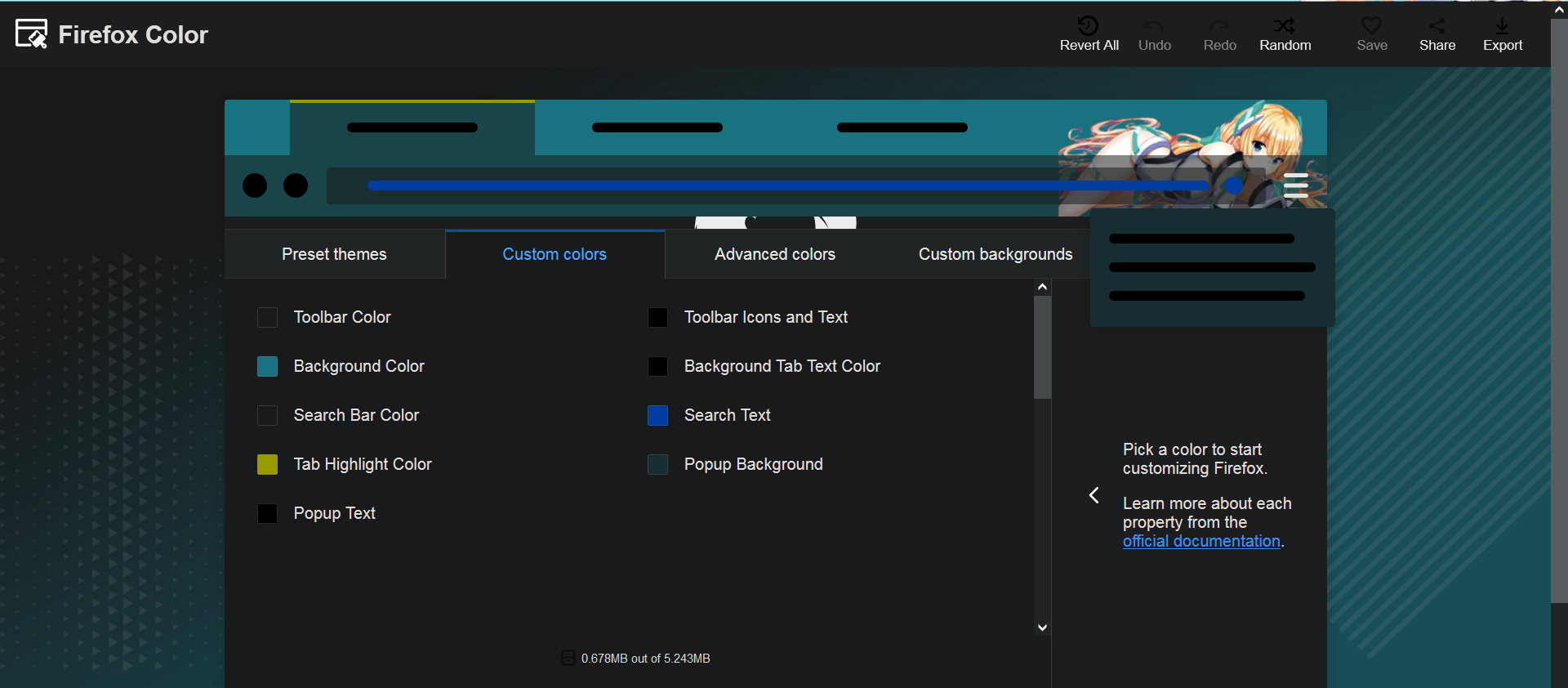
Task: Open the Search Bar Color swatch
Action: 267,415
